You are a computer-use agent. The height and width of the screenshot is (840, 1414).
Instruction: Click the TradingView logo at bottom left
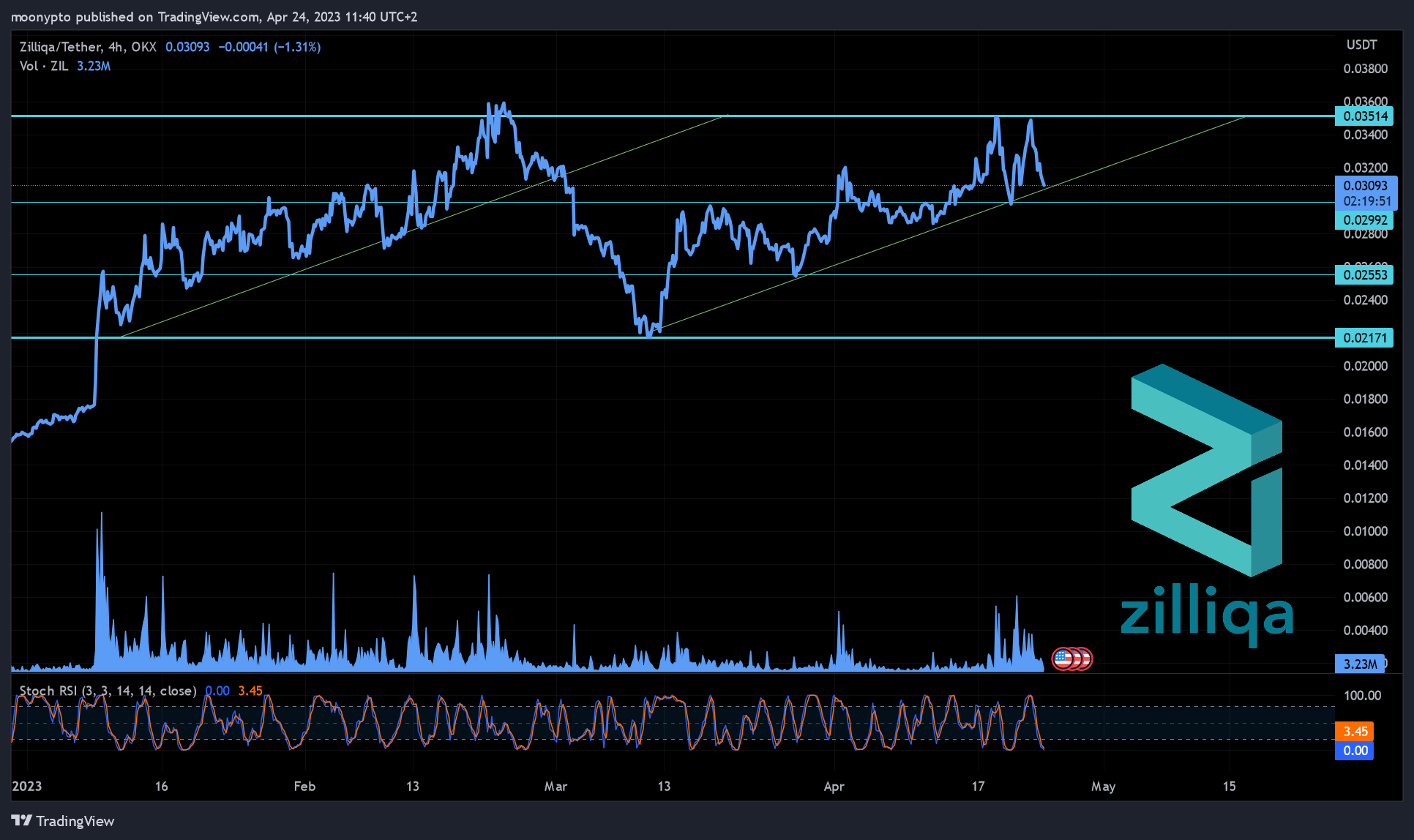click(63, 821)
